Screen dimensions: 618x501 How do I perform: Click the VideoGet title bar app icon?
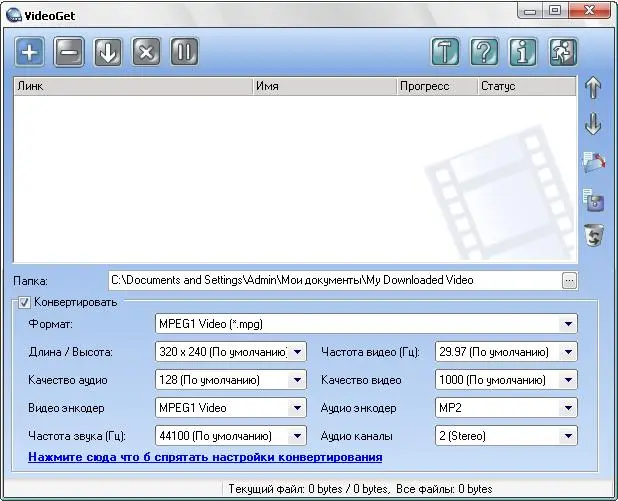click(x=14, y=15)
